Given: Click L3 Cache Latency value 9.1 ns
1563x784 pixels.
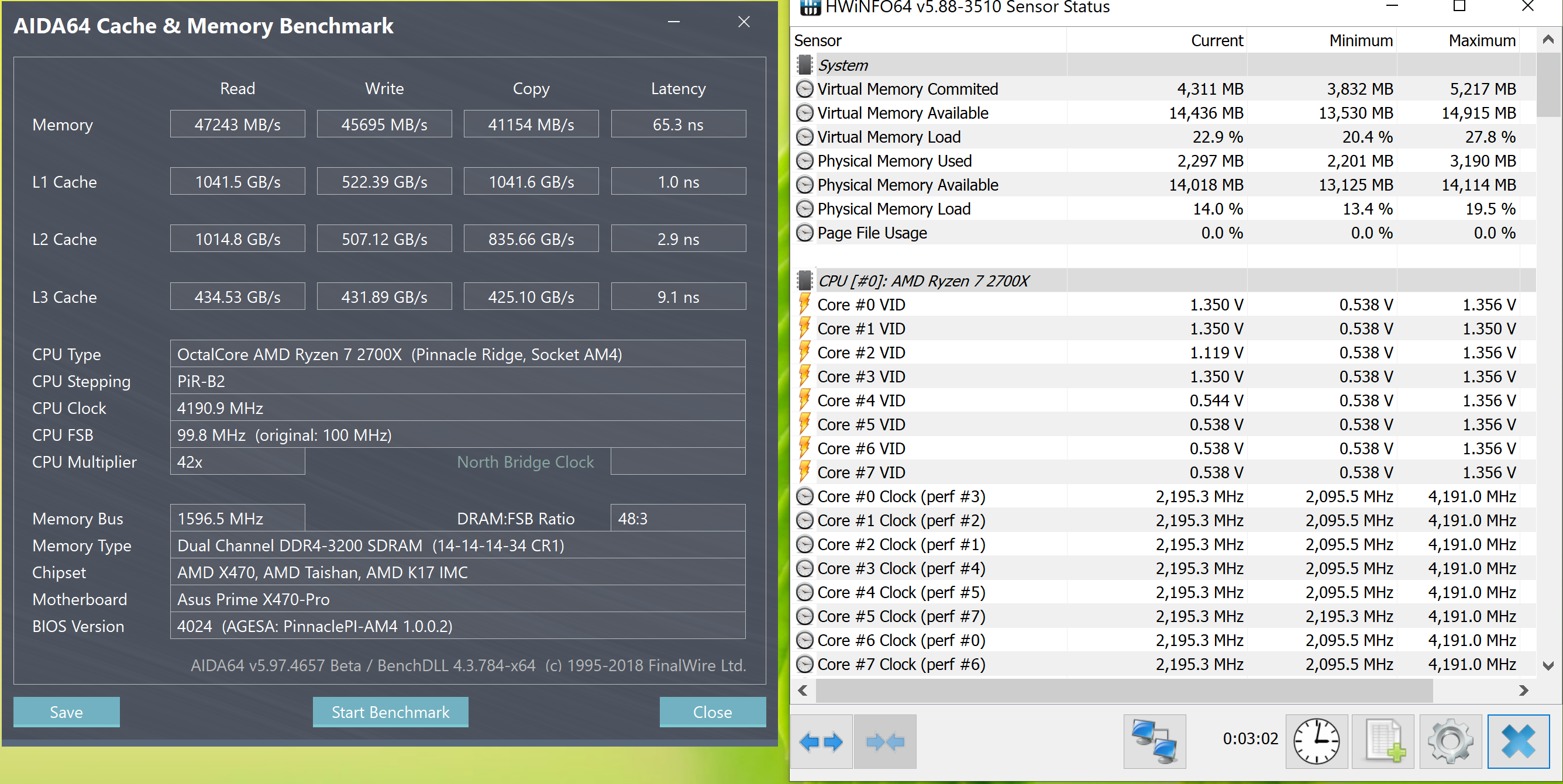Looking at the screenshot, I should click(x=679, y=297).
